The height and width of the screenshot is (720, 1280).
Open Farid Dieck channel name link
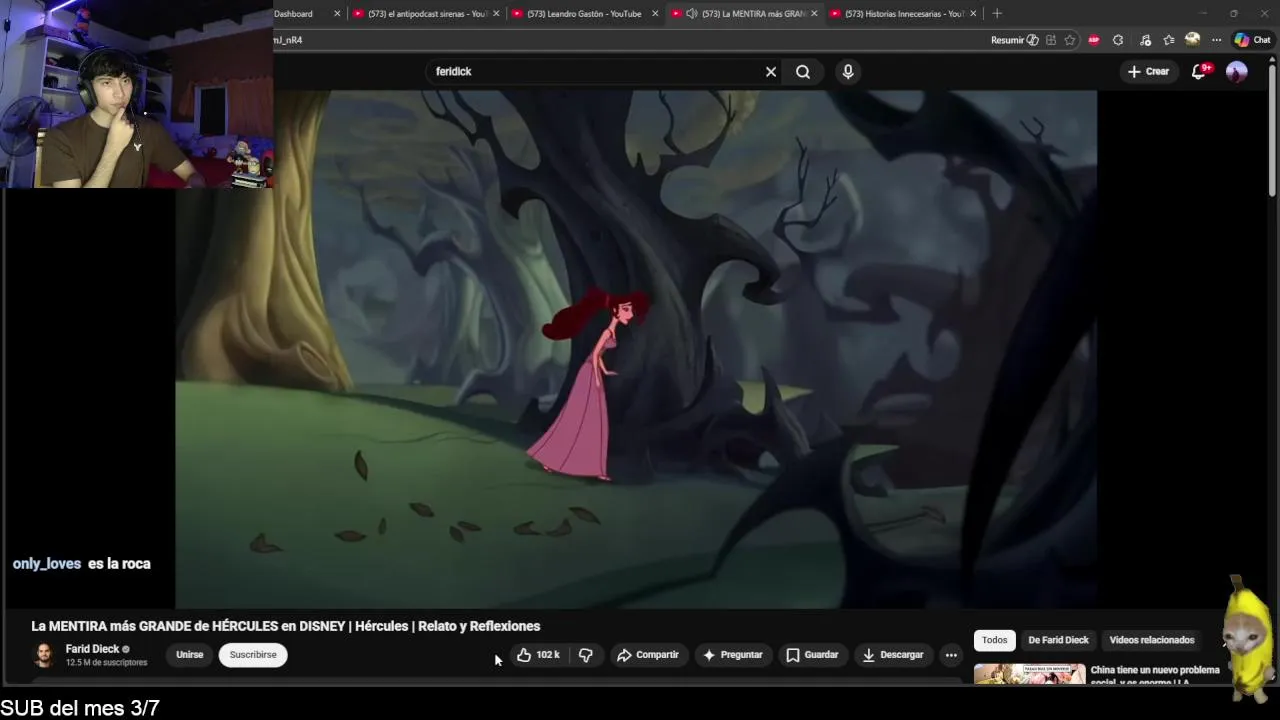(x=92, y=649)
